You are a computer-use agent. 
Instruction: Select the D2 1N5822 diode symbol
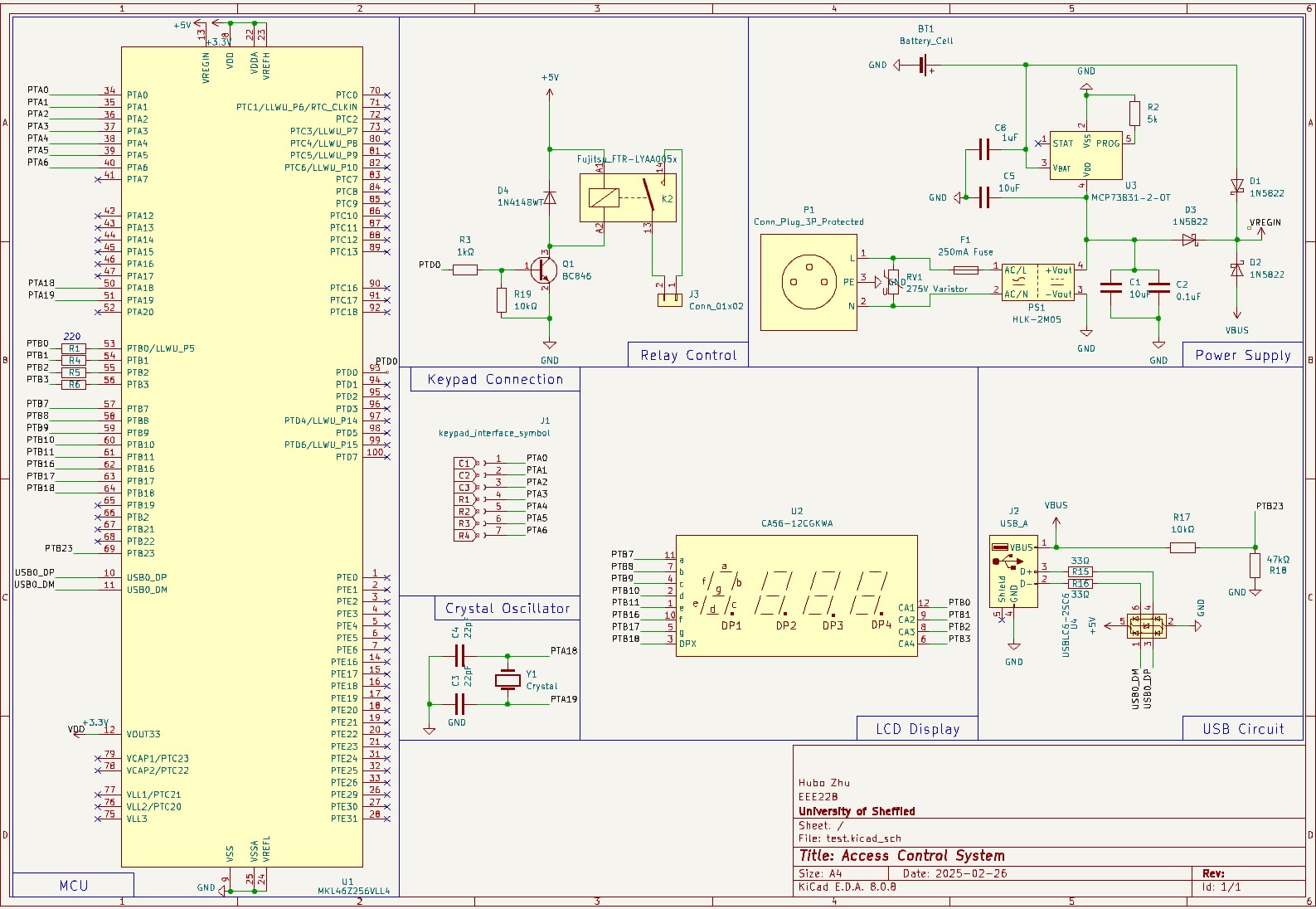1236,269
